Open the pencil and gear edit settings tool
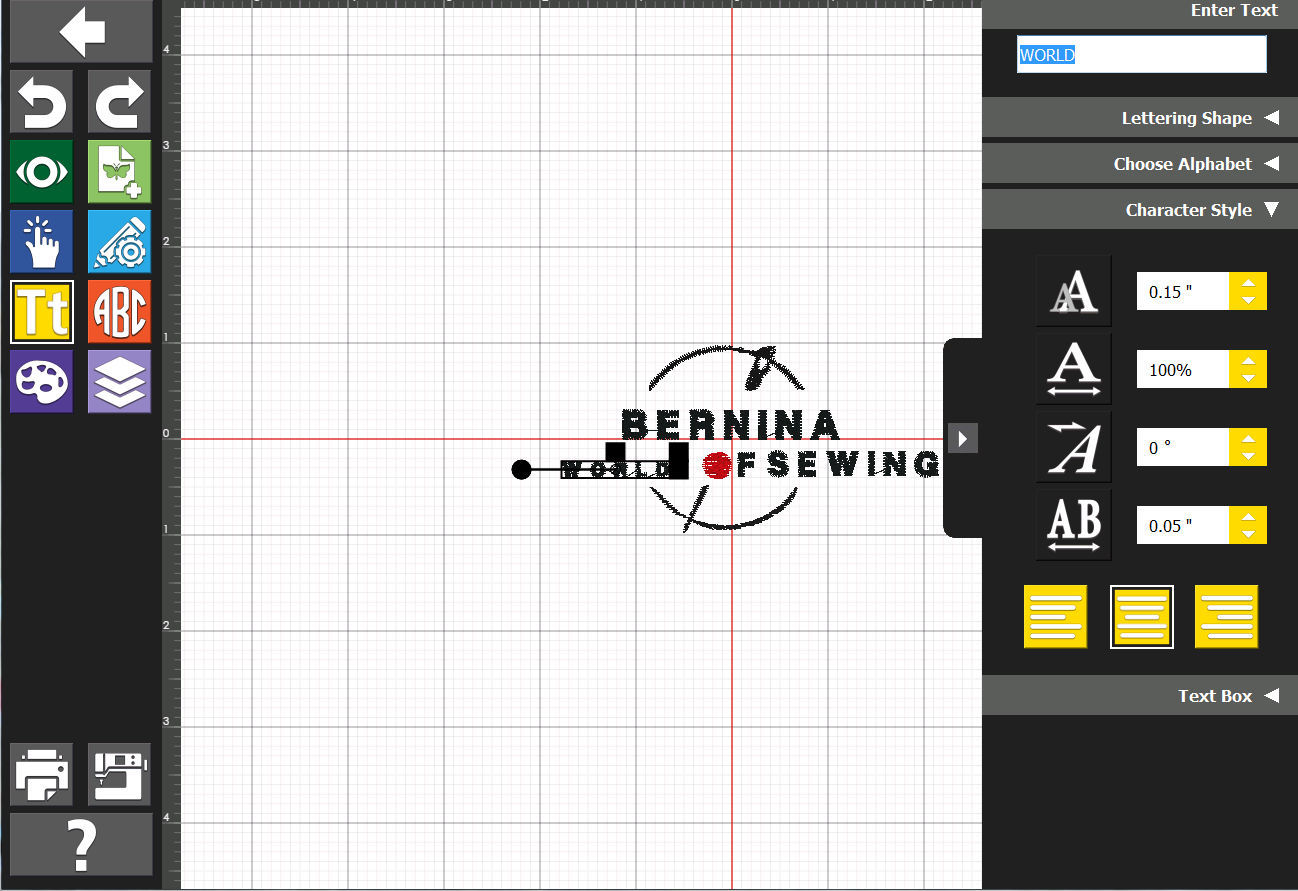Screen dimensions: 1298x891 [119, 241]
